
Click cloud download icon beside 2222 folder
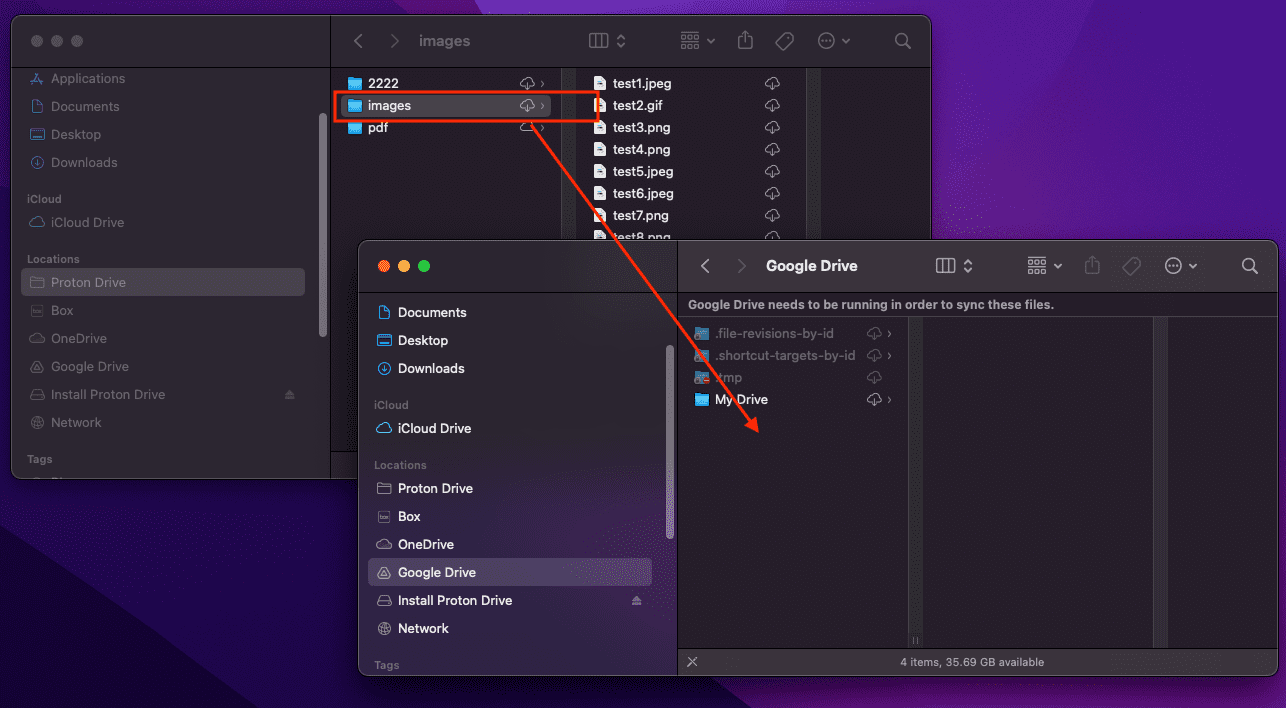[x=527, y=83]
